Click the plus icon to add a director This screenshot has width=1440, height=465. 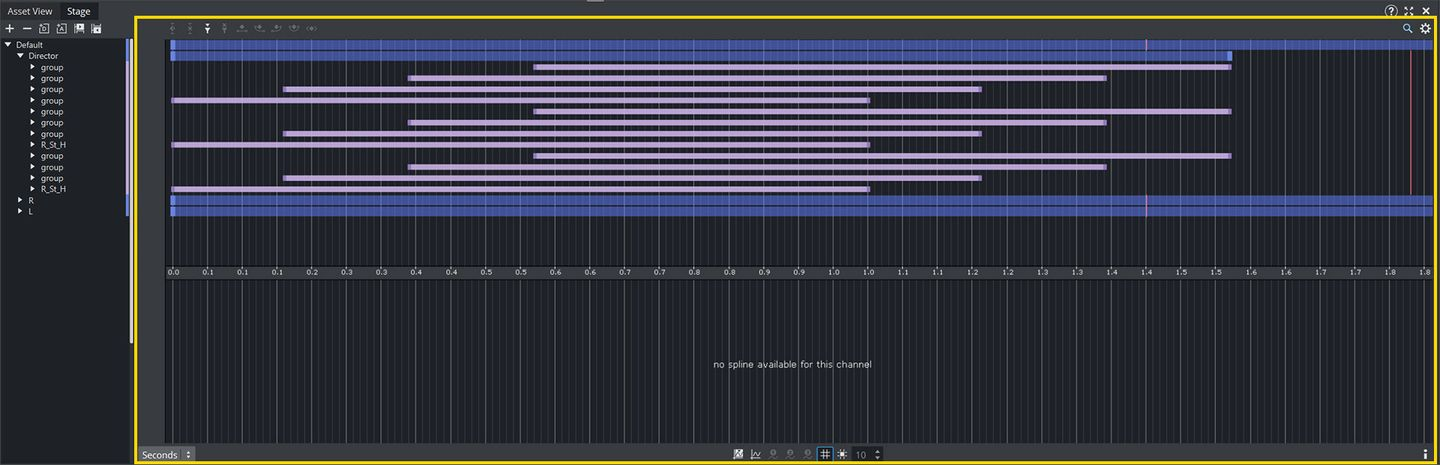pyautogui.click(x=10, y=29)
